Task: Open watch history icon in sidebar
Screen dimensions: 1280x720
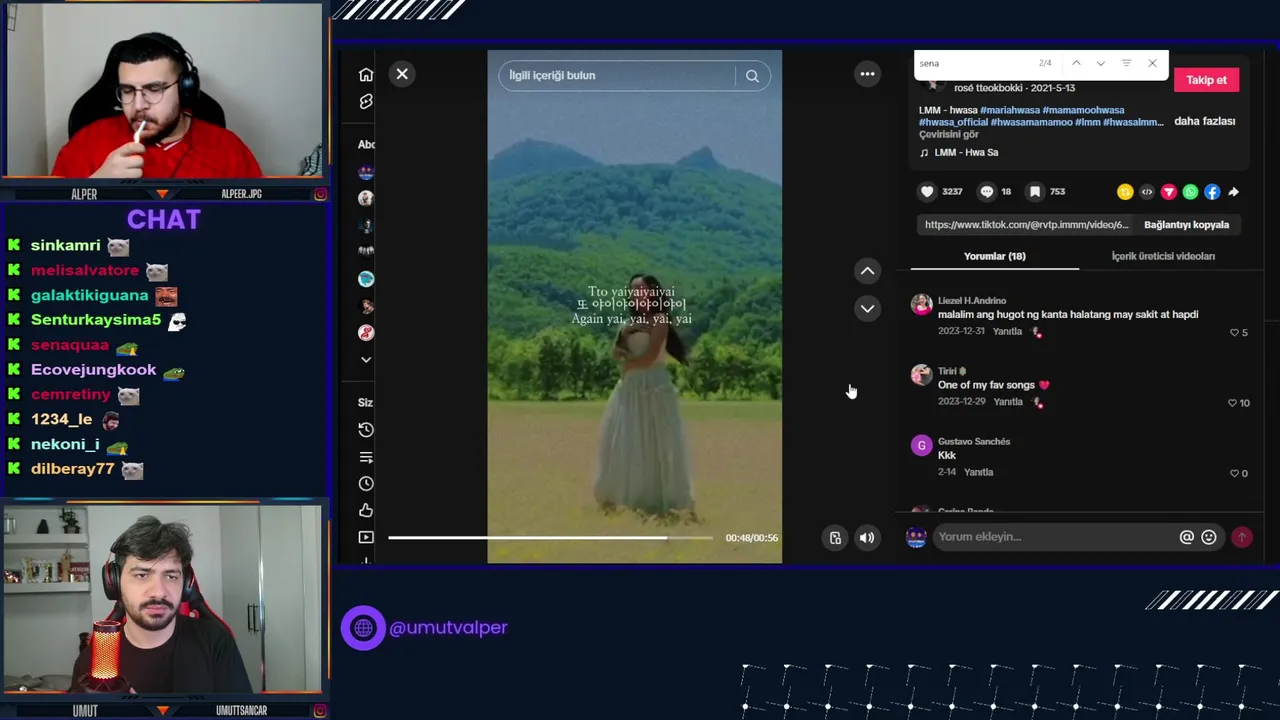Action: point(366,430)
